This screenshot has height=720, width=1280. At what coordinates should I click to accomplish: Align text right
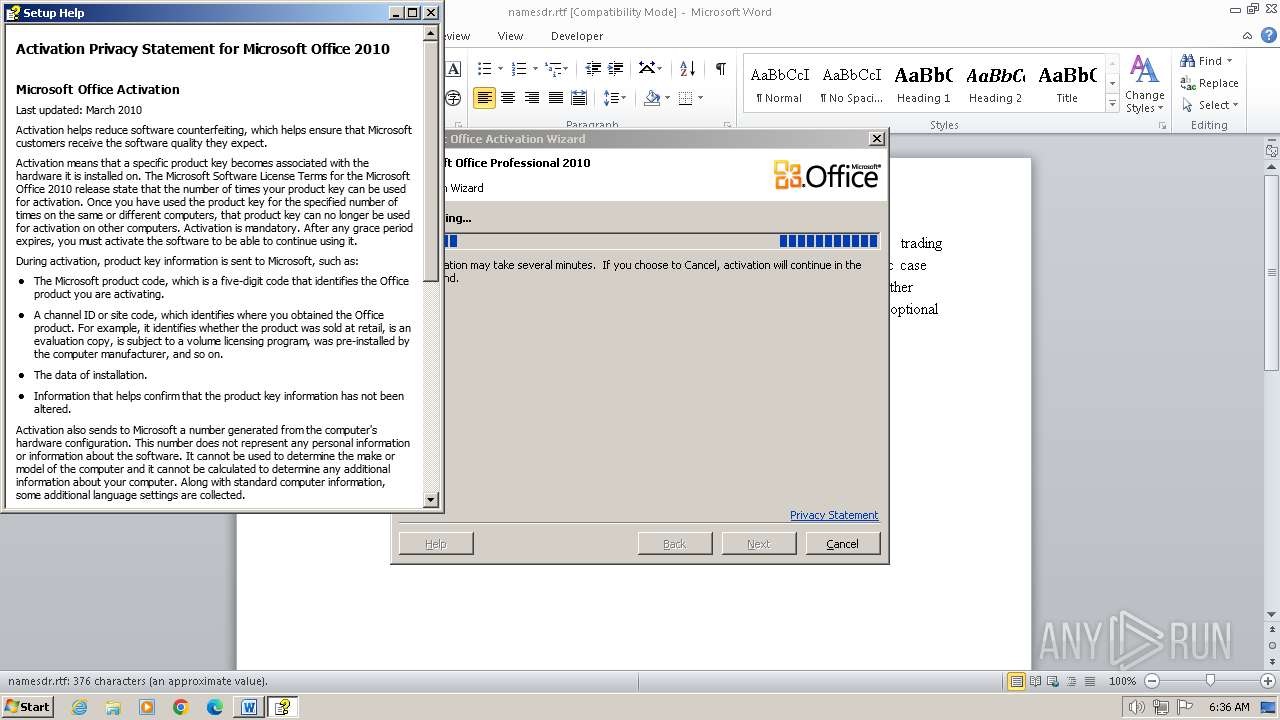pos(532,98)
